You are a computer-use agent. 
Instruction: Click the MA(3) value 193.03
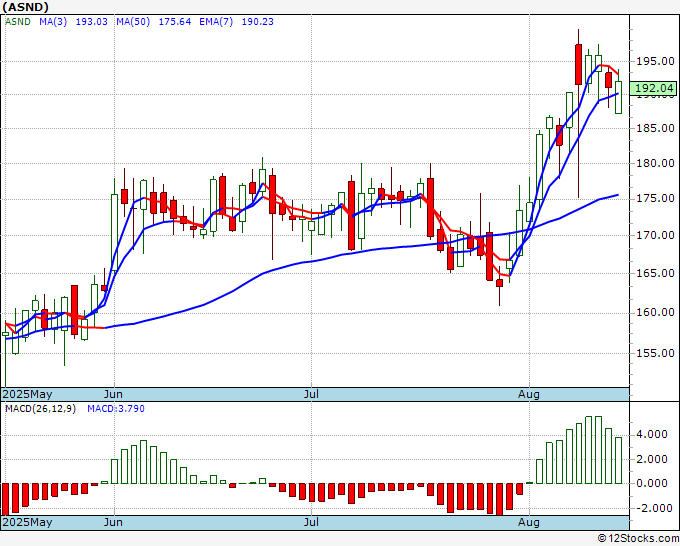pyautogui.click(x=92, y=22)
